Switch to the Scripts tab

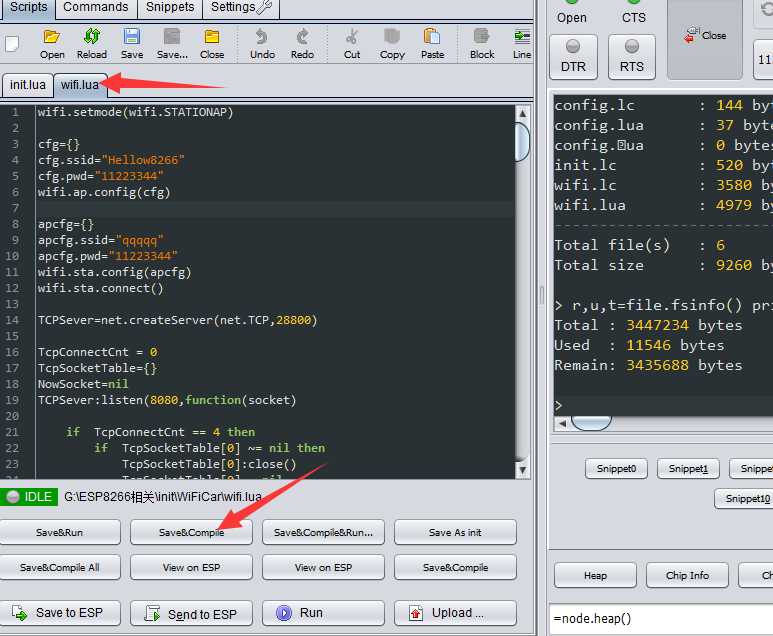[28, 7]
